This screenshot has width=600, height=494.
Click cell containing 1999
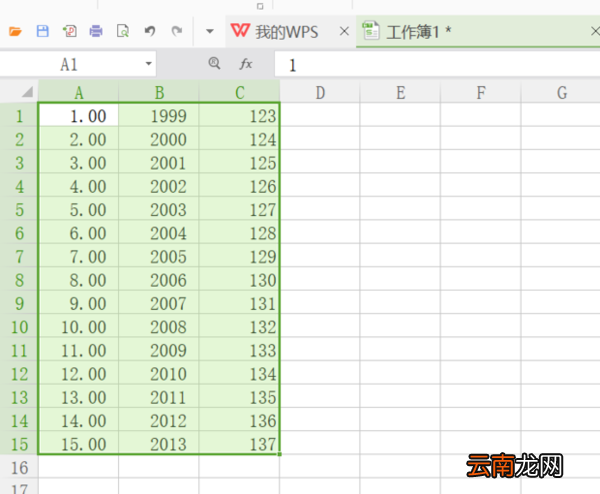click(159, 116)
